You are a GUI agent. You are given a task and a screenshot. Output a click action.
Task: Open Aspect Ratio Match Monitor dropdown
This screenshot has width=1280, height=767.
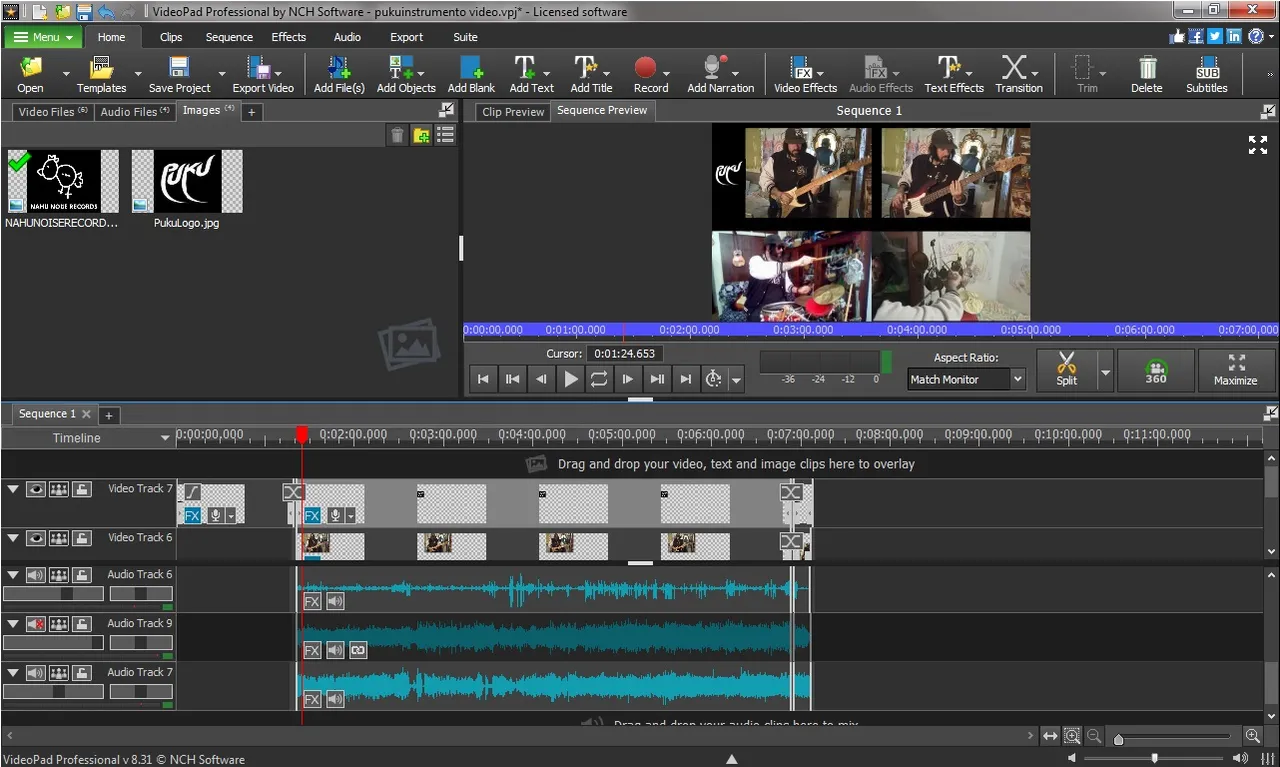coord(966,379)
